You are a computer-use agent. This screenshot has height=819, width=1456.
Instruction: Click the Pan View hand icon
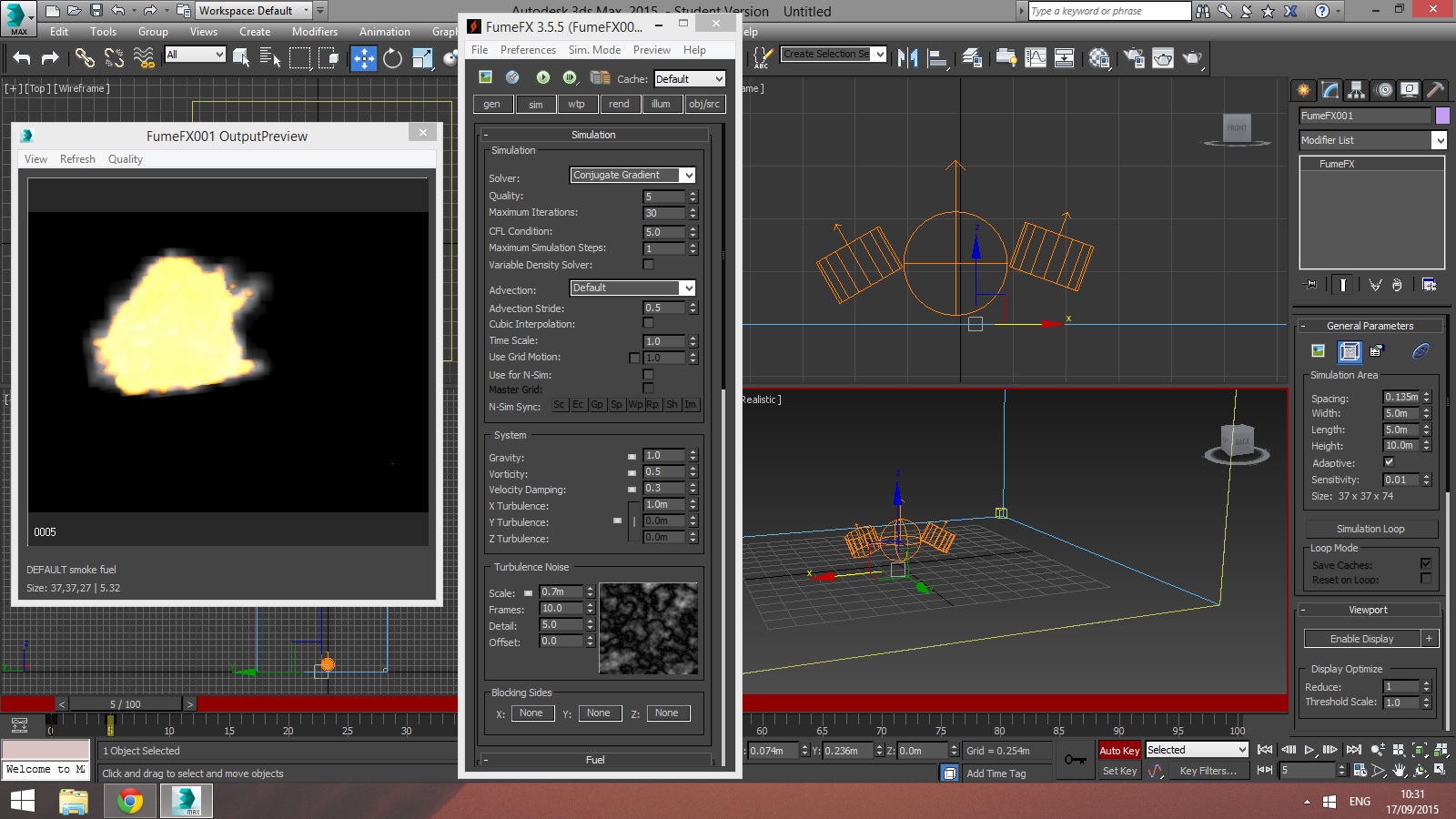point(1400,770)
